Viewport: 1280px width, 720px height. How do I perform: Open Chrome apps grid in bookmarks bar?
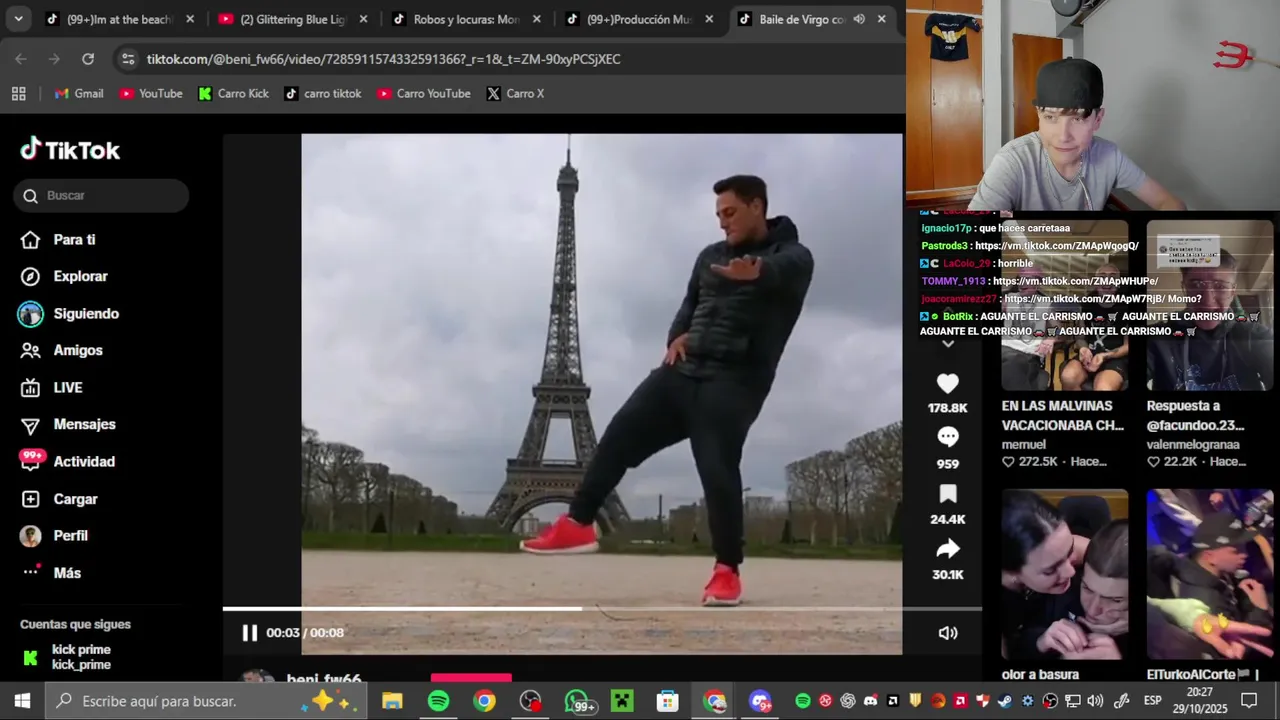18,93
